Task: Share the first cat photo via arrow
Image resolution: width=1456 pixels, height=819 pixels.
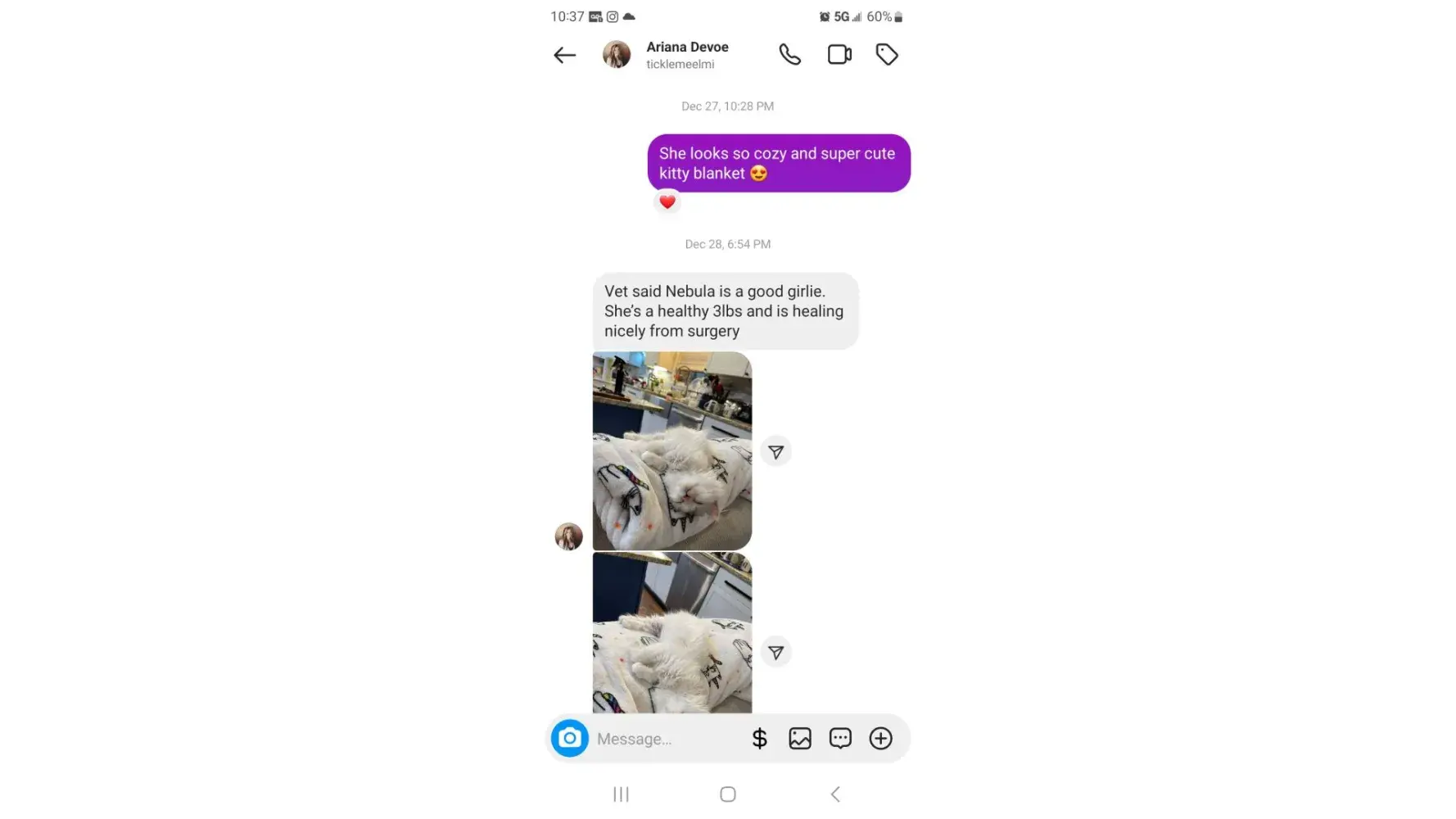Action: [776, 452]
